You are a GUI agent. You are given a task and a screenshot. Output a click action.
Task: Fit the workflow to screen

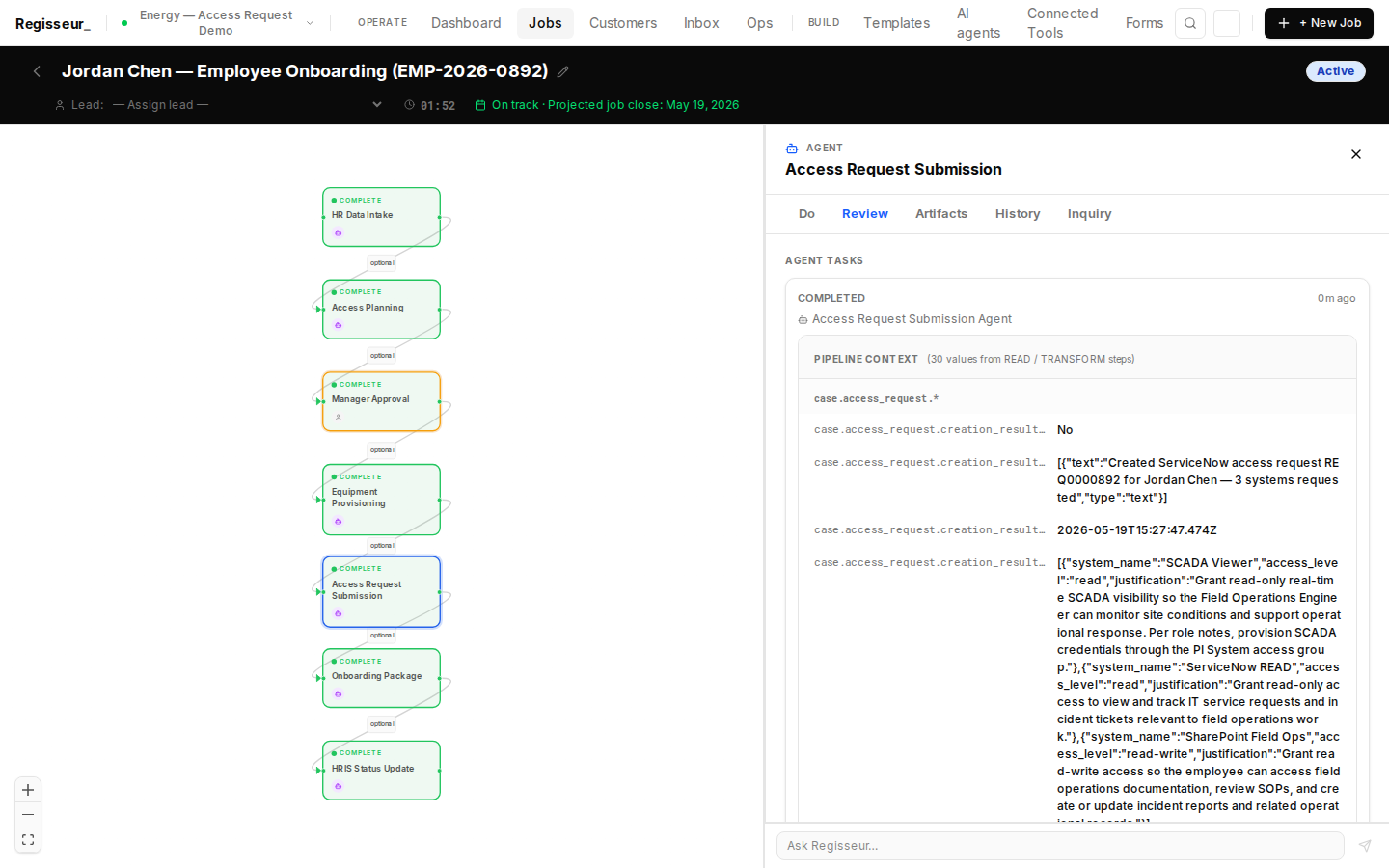click(28, 840)
